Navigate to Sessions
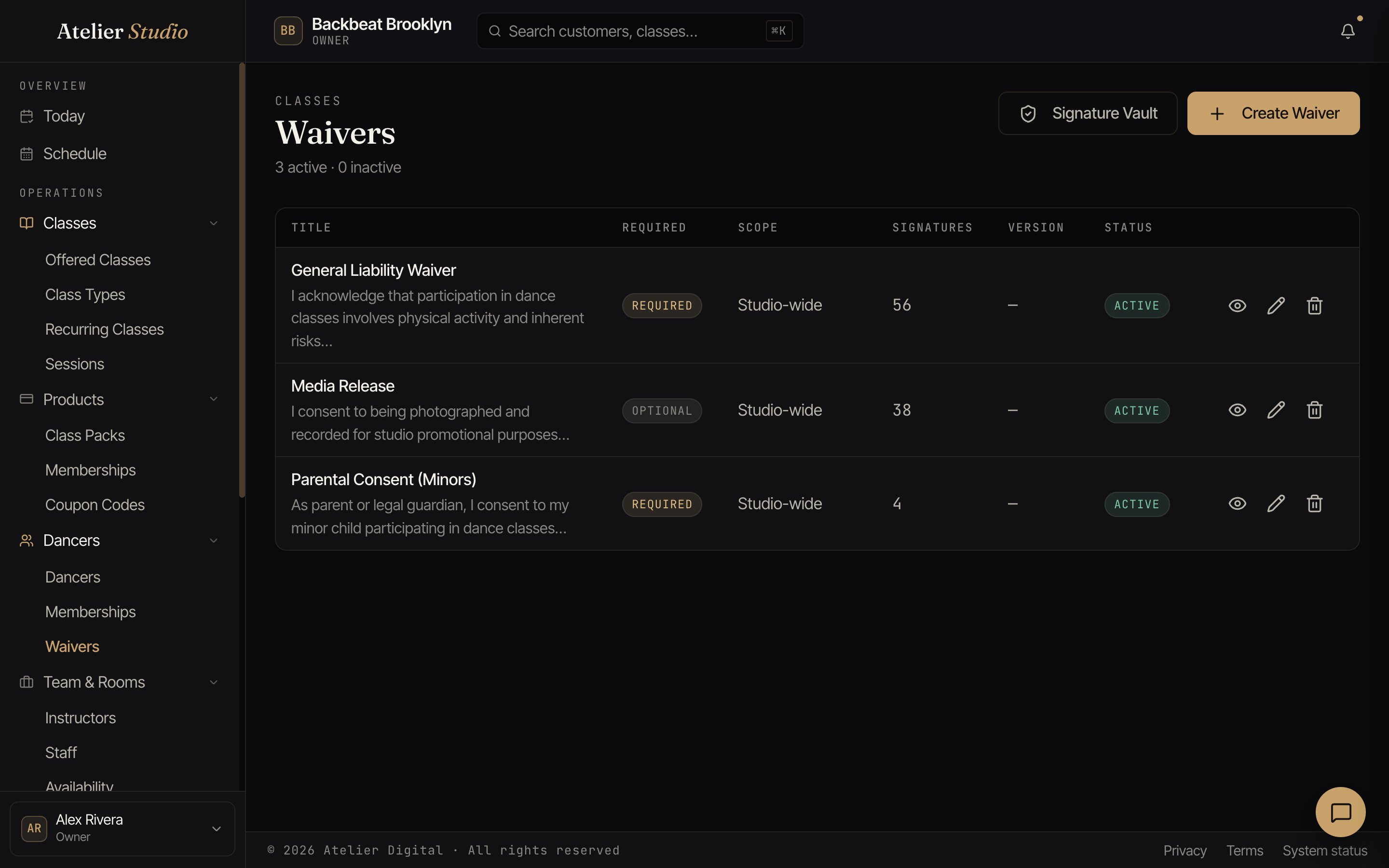Image resolution: width=1389 pixels, height=868 pixels. (x=75, y=364)
